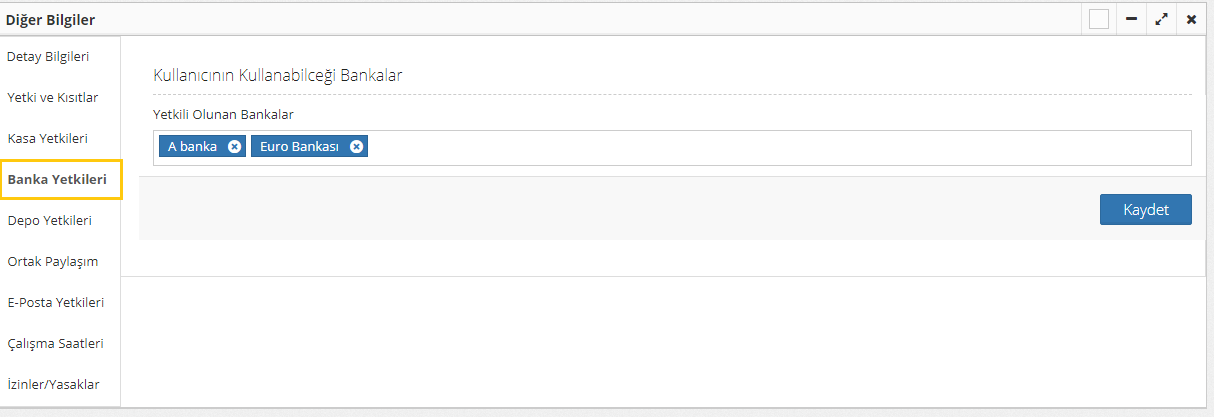Go to Kasa Yetkileri section

(x=48, y=138)
